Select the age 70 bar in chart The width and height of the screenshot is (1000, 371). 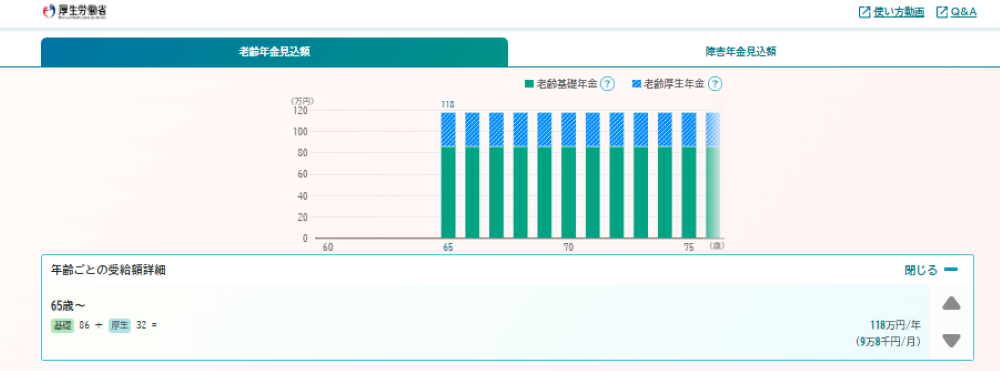coord(569,175)
